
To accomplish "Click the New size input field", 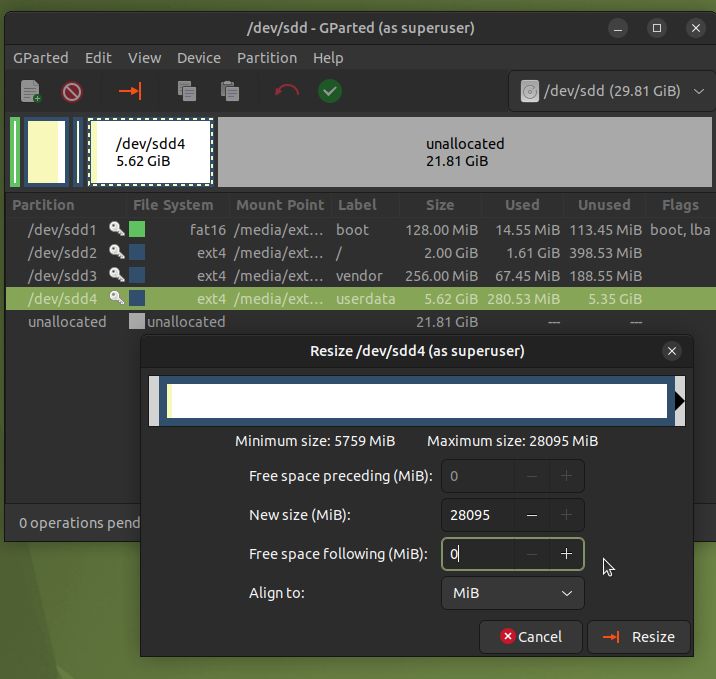I will (478, 515).
